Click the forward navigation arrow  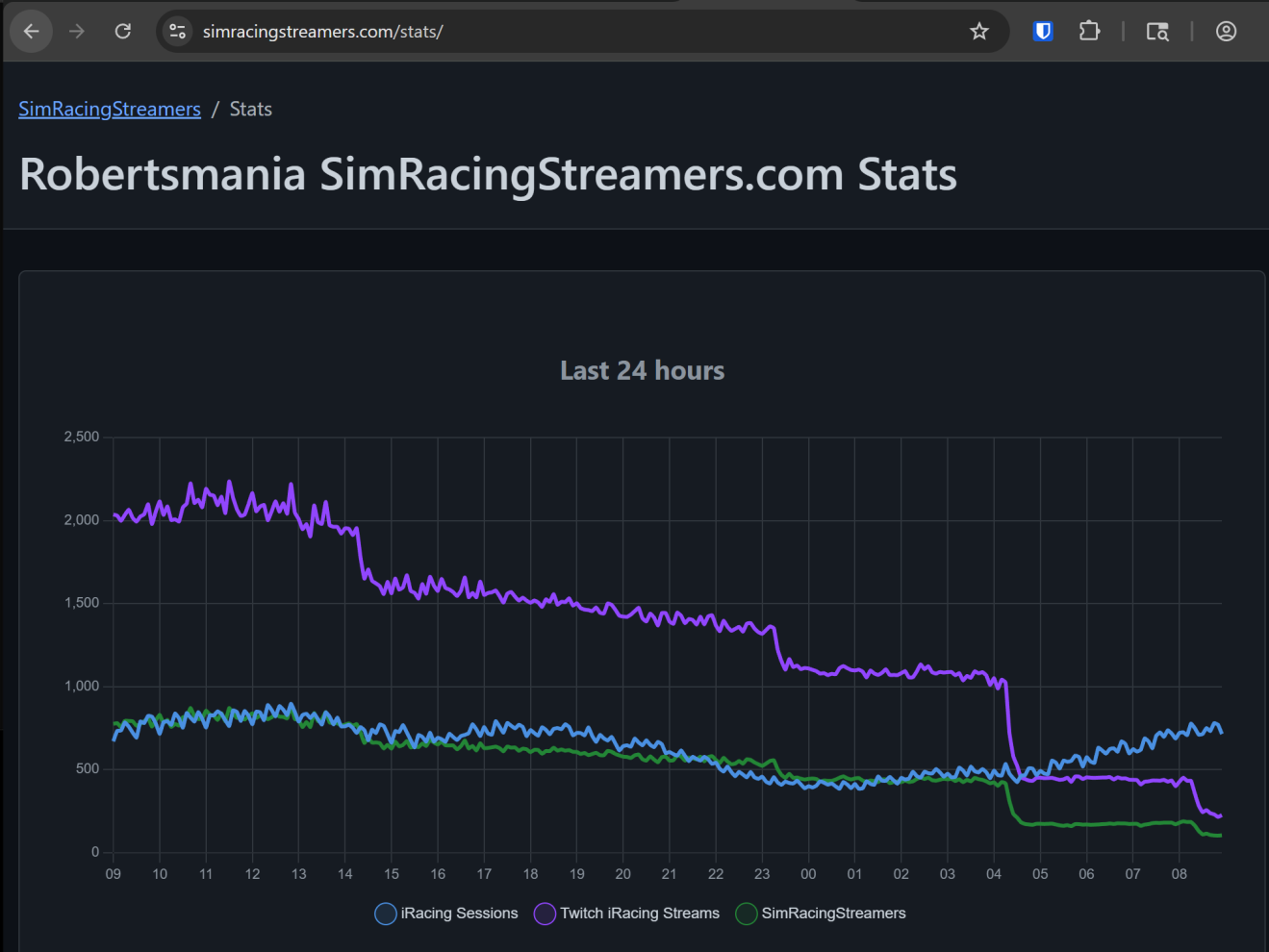tap(76, 31)
